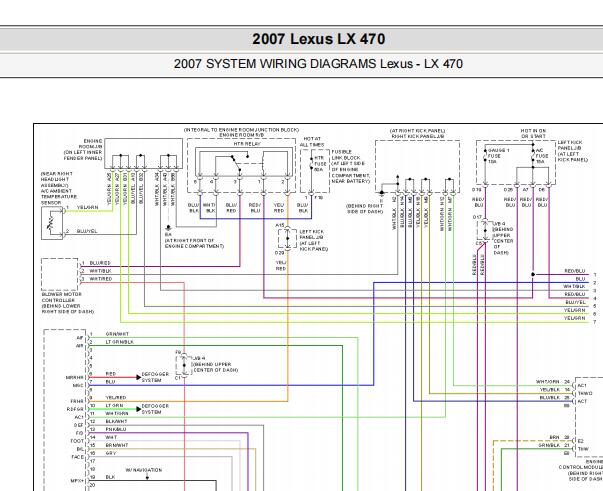Screen dimensions: 603x491
Task: Select the 'HOT AT ALL TIMES' label
Action: 312,141
